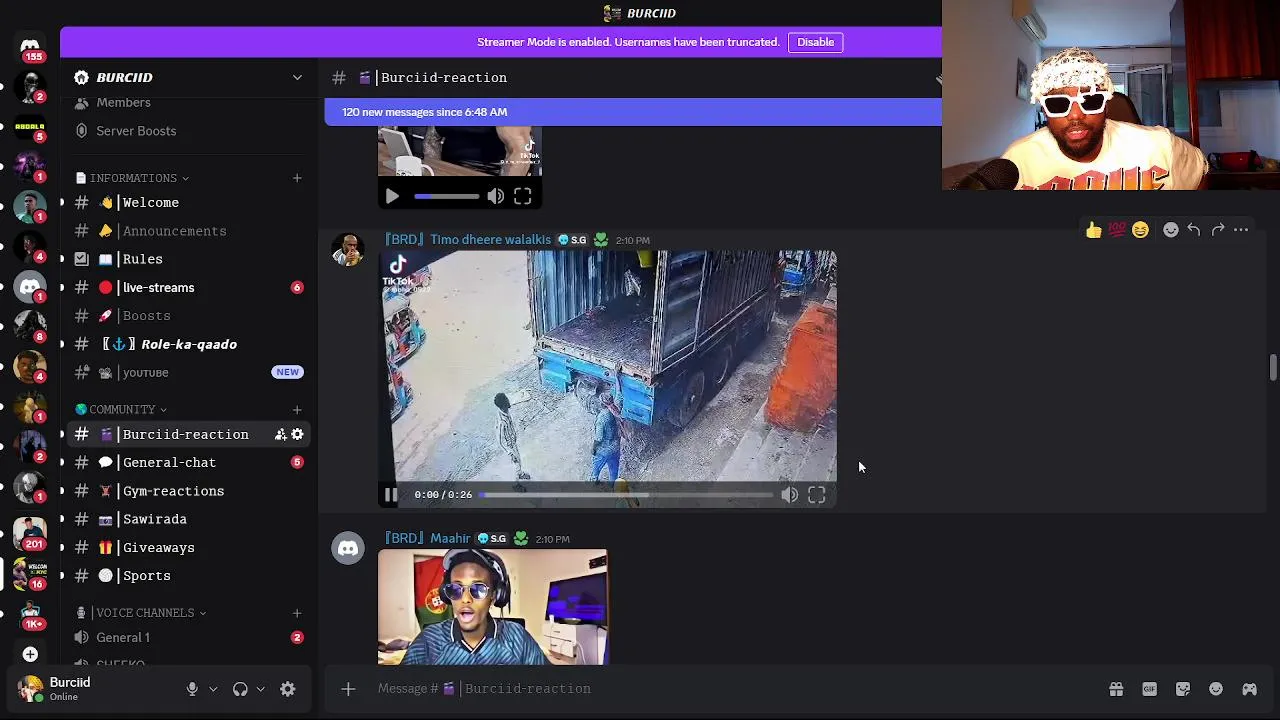Viewport: 1280px width, 720px height.
Task: Adjust upper video progress slider
Action: click(x=446, y=197)
